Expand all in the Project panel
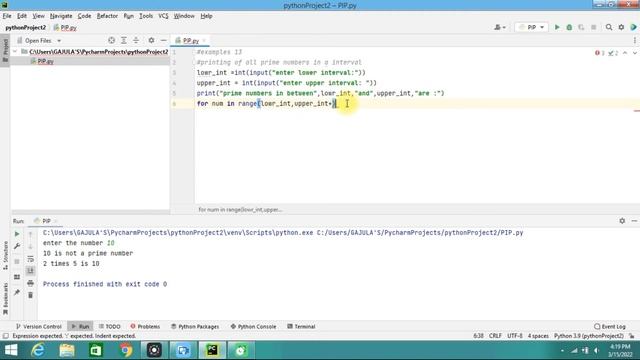 click(x=124, y=40)
